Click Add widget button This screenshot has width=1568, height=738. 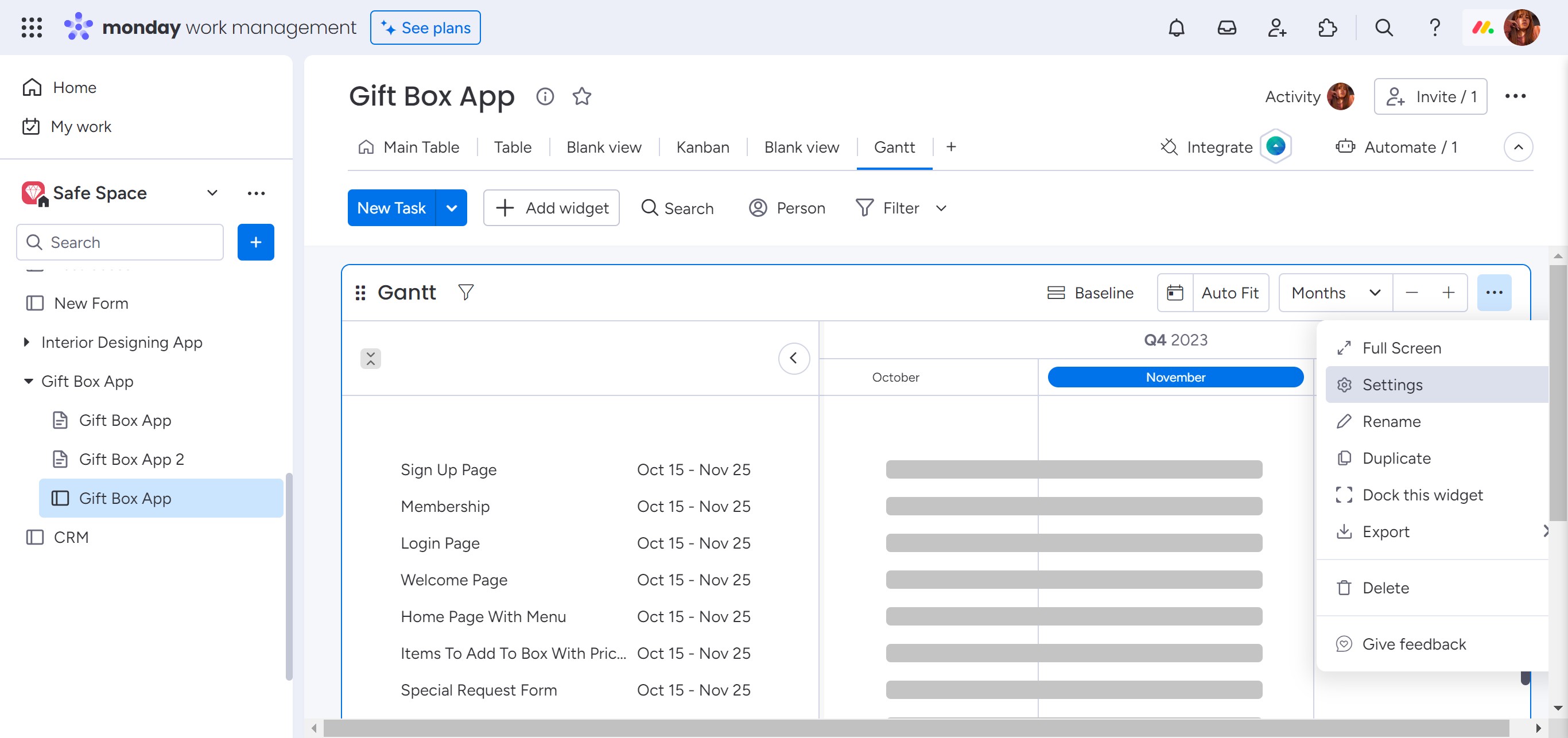click(x=551, y=208)
